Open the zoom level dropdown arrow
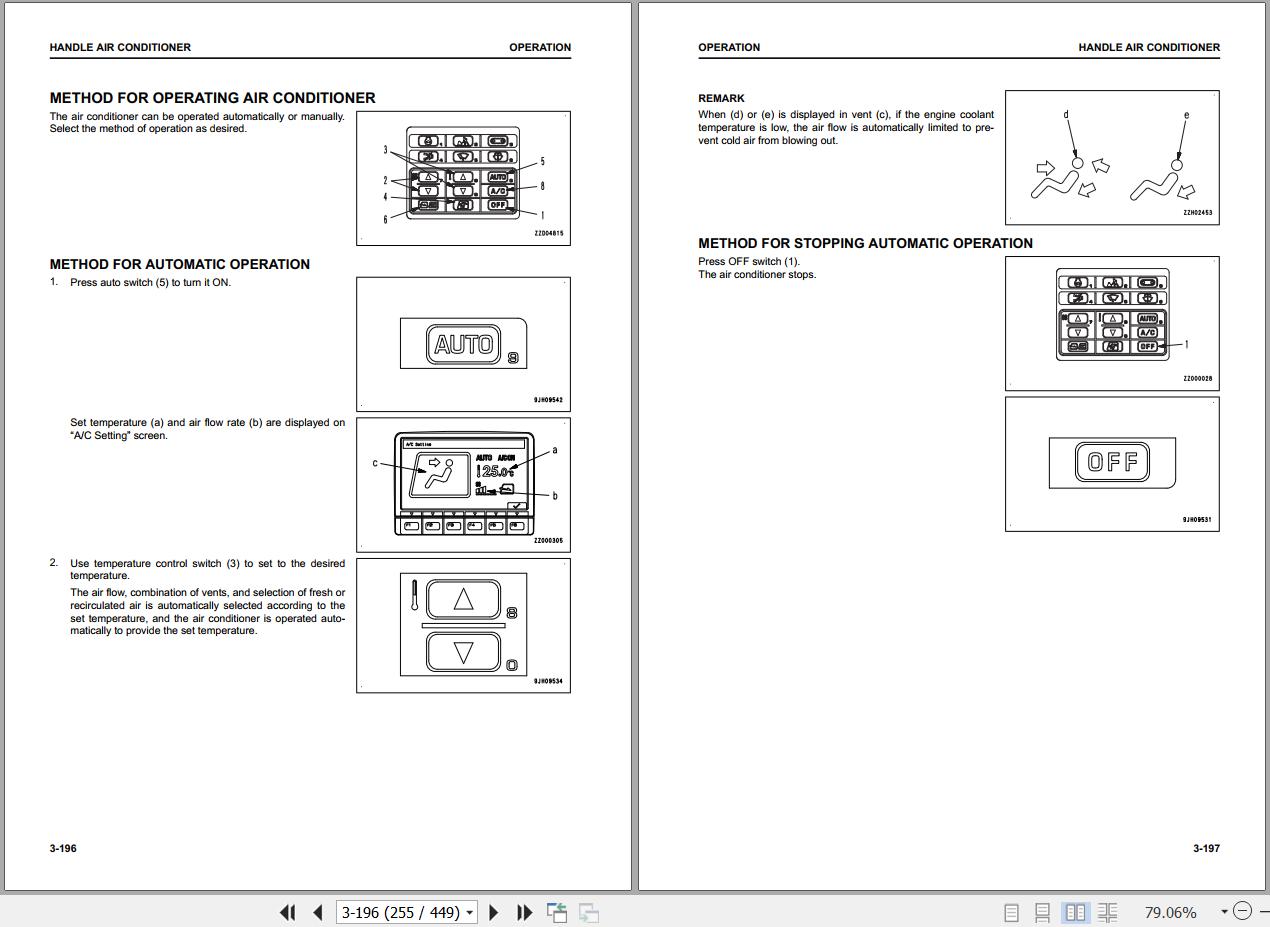This screenshot has height=927, width=1270. pyautogui.click(x=1224, y=912)
